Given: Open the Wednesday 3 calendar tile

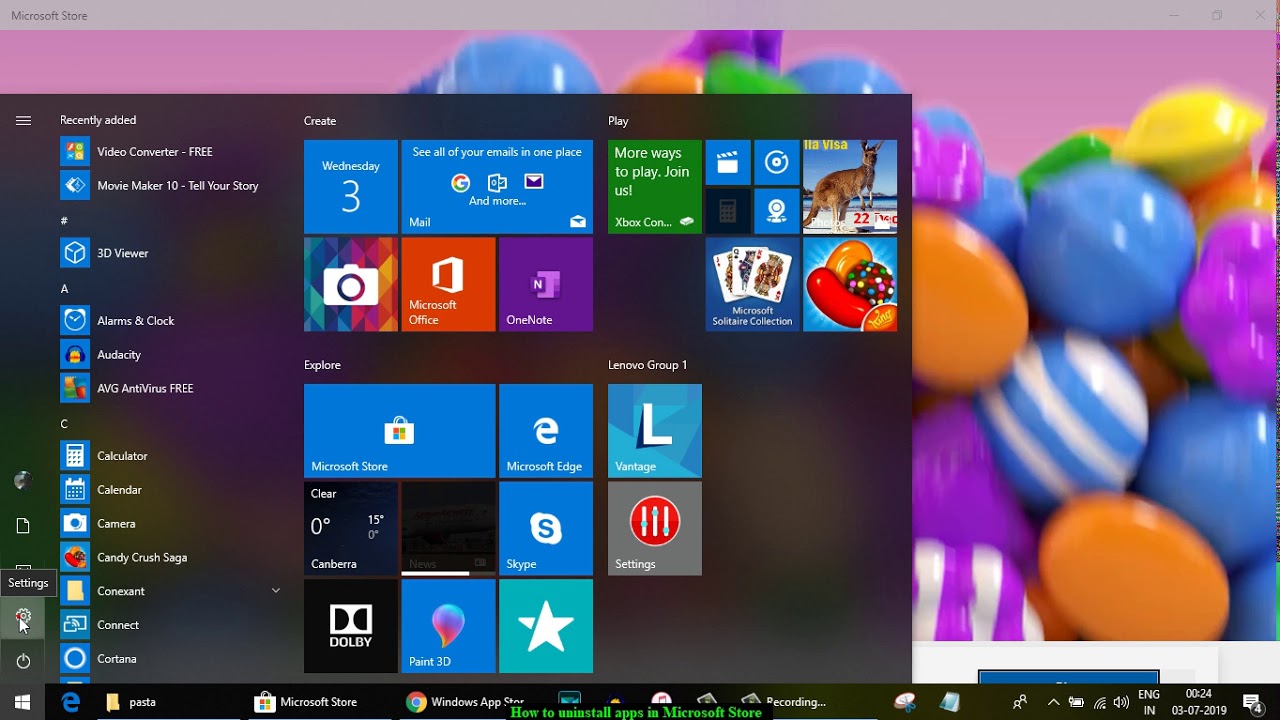Looking at the screenshot, I should (x=351, y=187).
